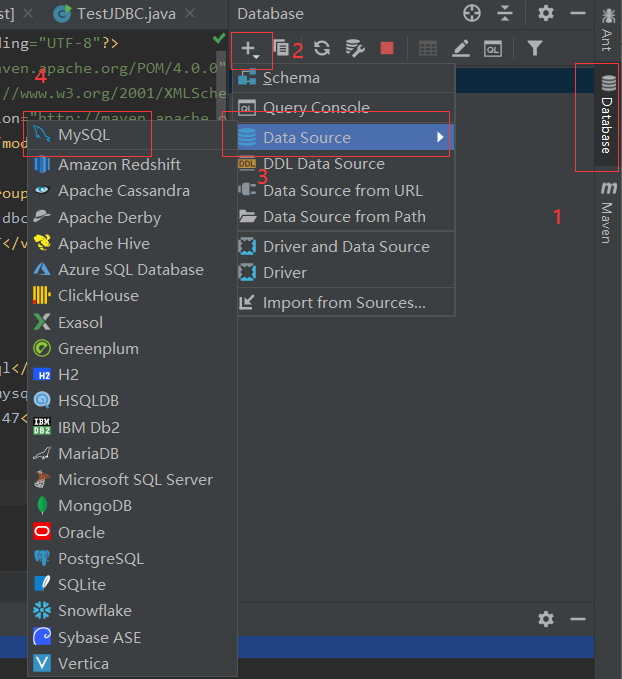622x679 pixels.
Task: Select Snowflake data source
Action: (x=133, y=611)
